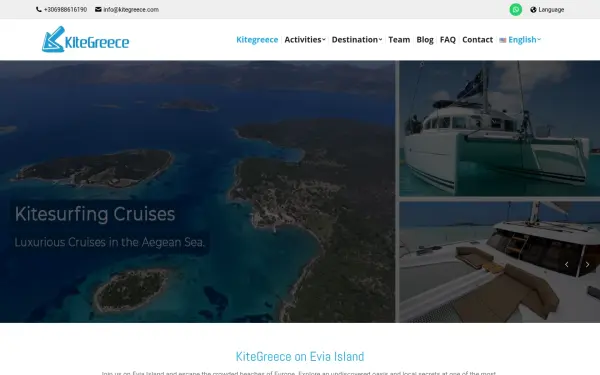Email info@kitegreece.com link
This screenshot has width=600, height=375.
(131, 10)
